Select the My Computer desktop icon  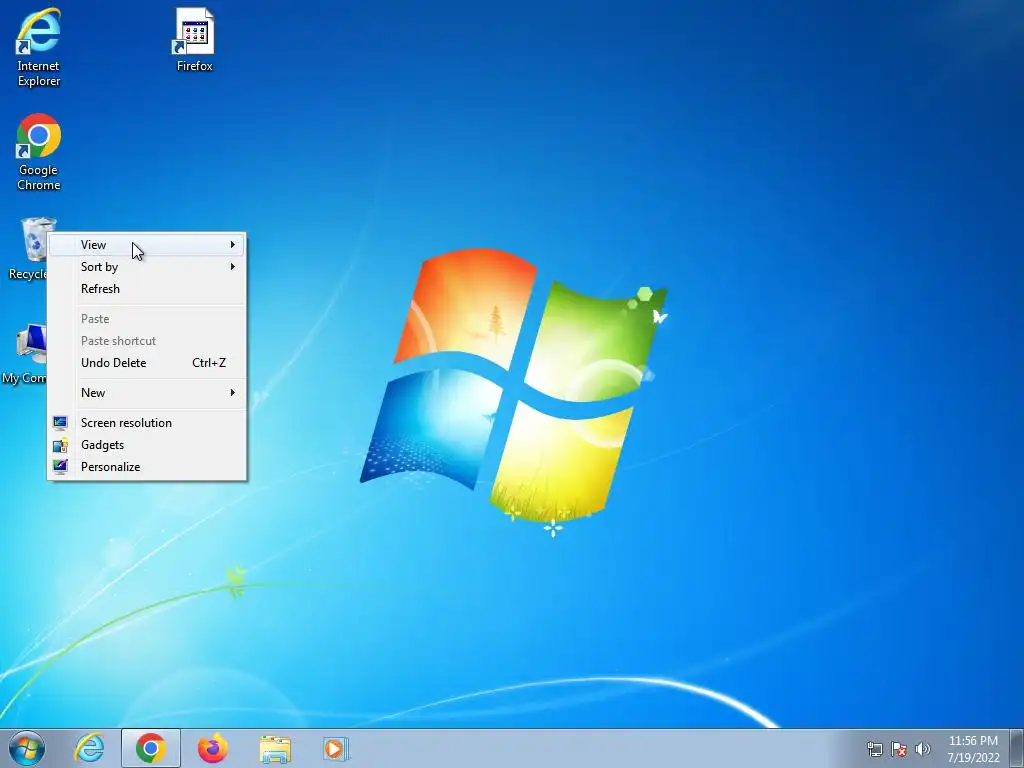pos(24,353)
